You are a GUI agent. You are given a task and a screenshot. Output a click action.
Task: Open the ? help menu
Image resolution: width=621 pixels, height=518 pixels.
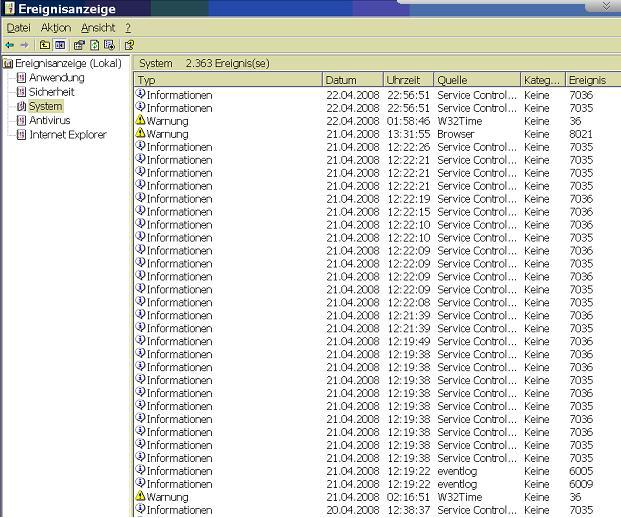point(128,28)
